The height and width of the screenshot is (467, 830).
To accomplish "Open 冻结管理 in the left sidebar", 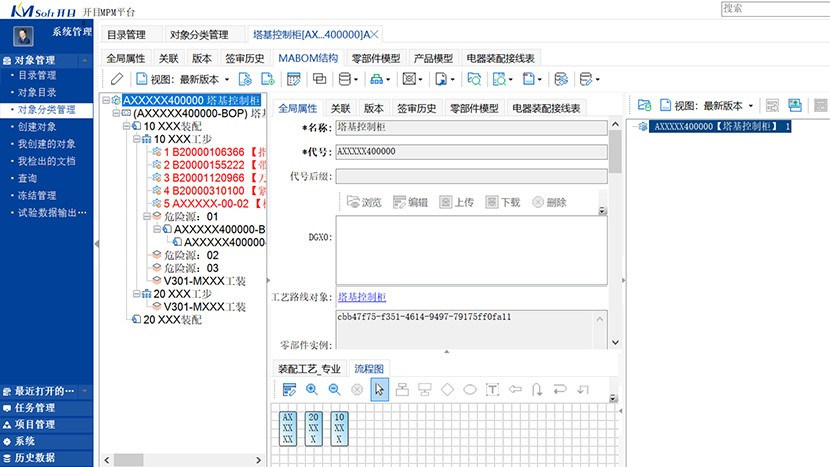I will tap(38, 195).
